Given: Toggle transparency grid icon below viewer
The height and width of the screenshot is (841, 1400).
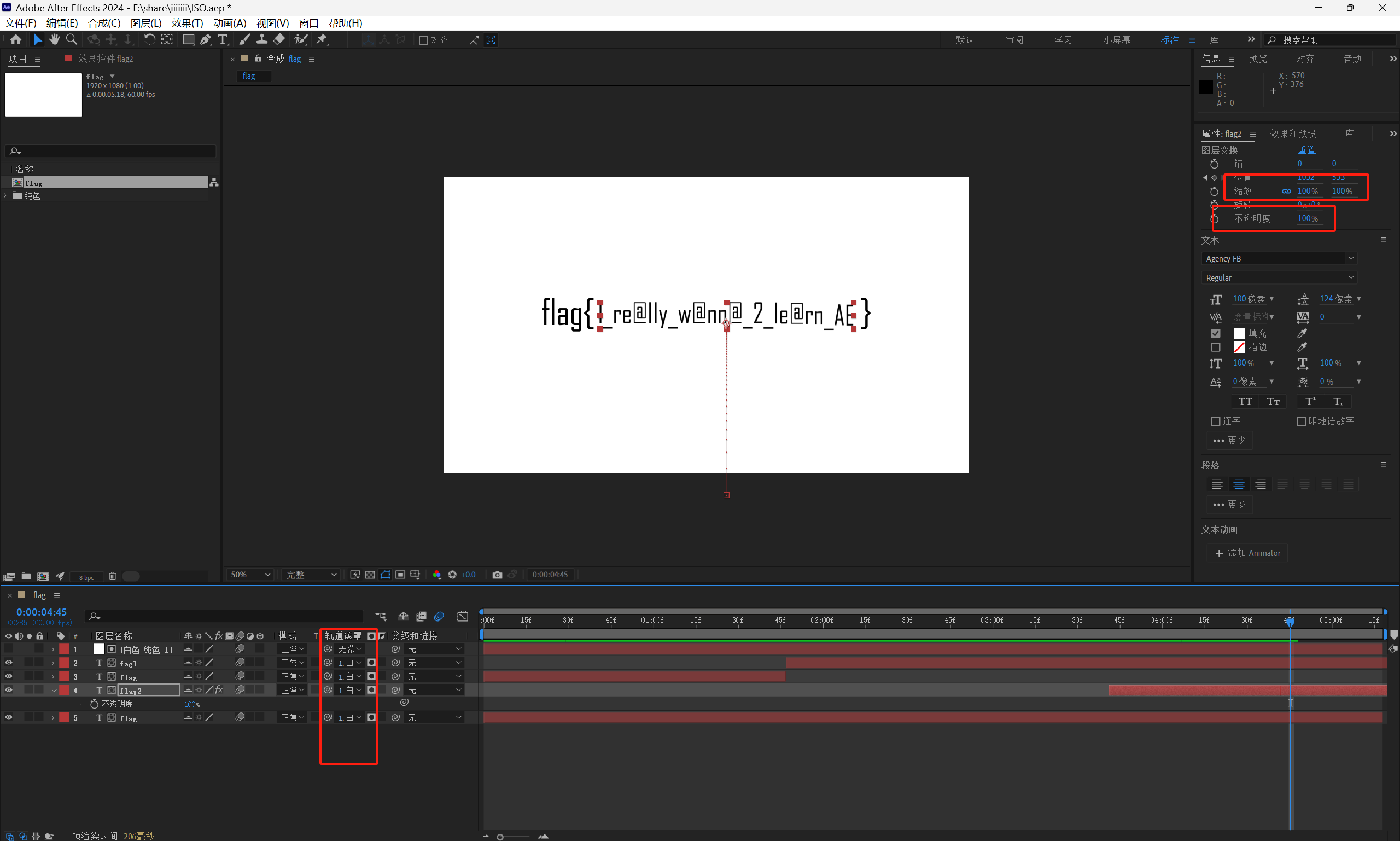Looking at the screenshot, I should click(370, 575).
